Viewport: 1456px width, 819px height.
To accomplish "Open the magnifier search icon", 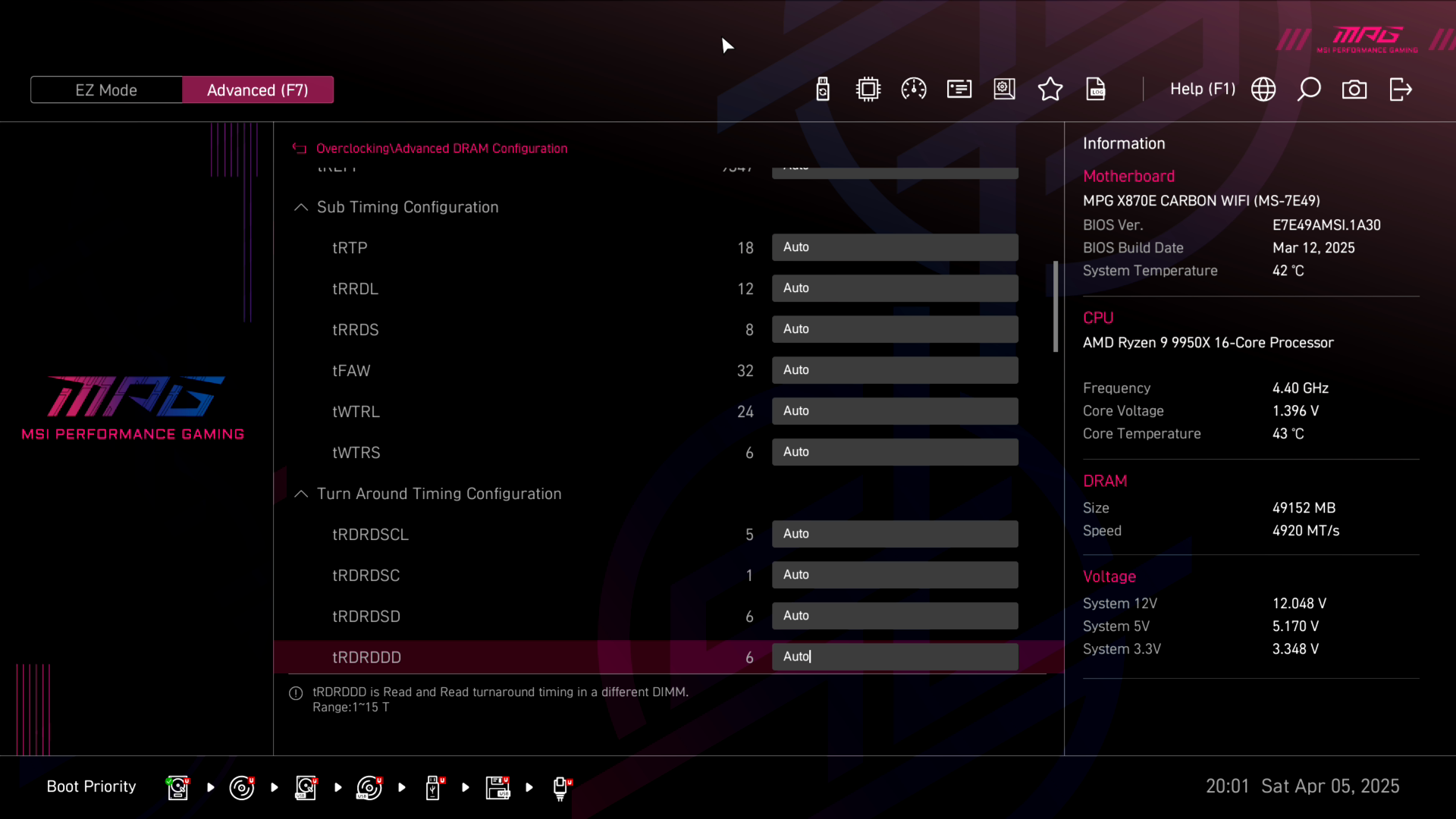I will pyautogui.click(x=1309, y=89).
